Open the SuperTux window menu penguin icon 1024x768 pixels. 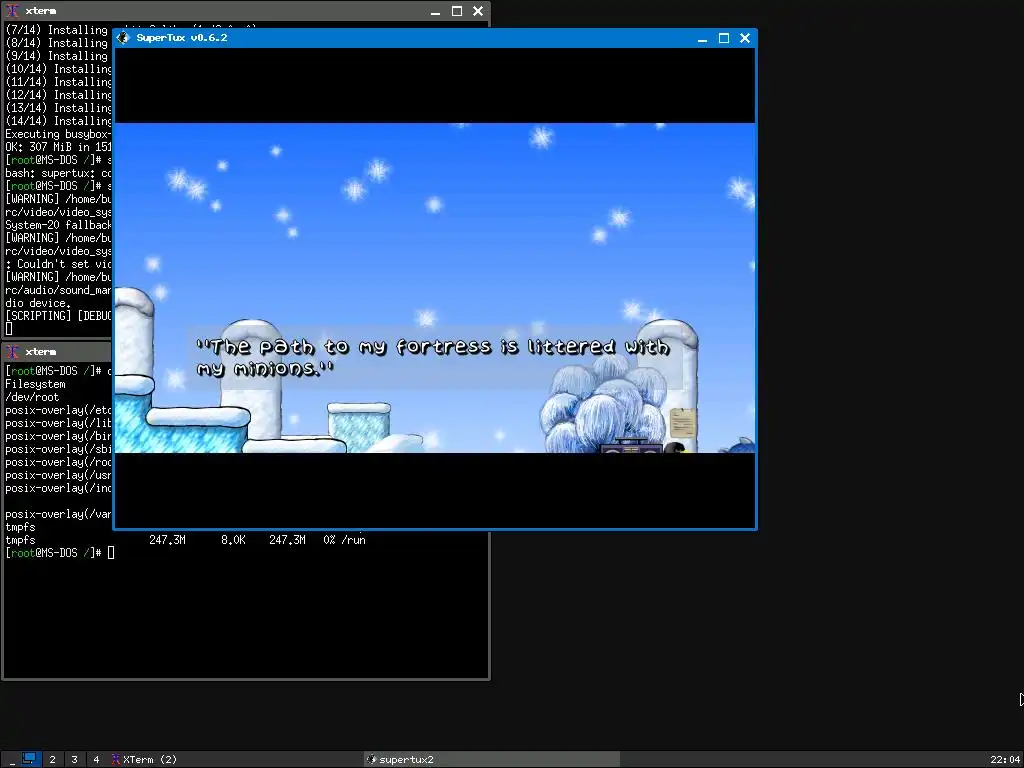click(x=123, y=38)
